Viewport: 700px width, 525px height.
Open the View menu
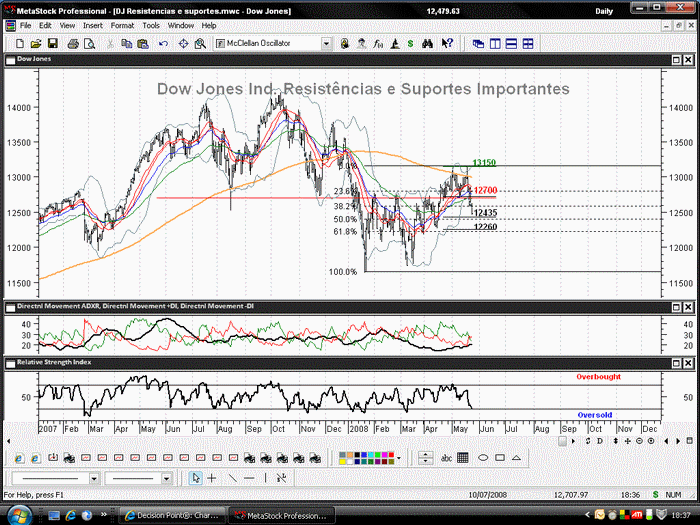(x=67, y=25)
